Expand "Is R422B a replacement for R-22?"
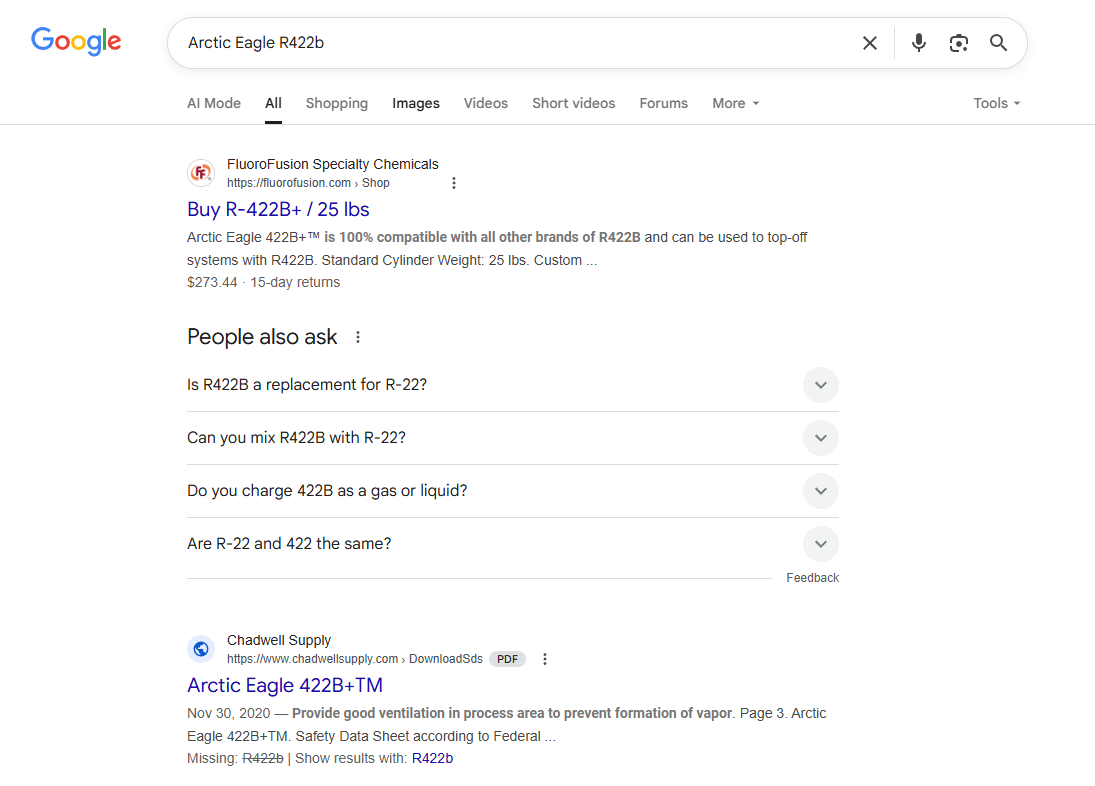 click(820, 385)
